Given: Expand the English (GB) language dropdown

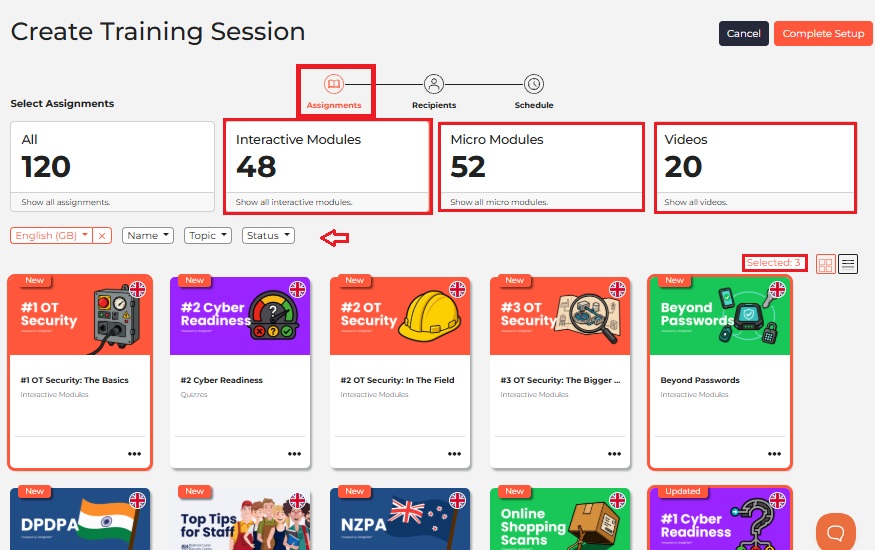Looking at the screenshot, I should pos(51,235).
